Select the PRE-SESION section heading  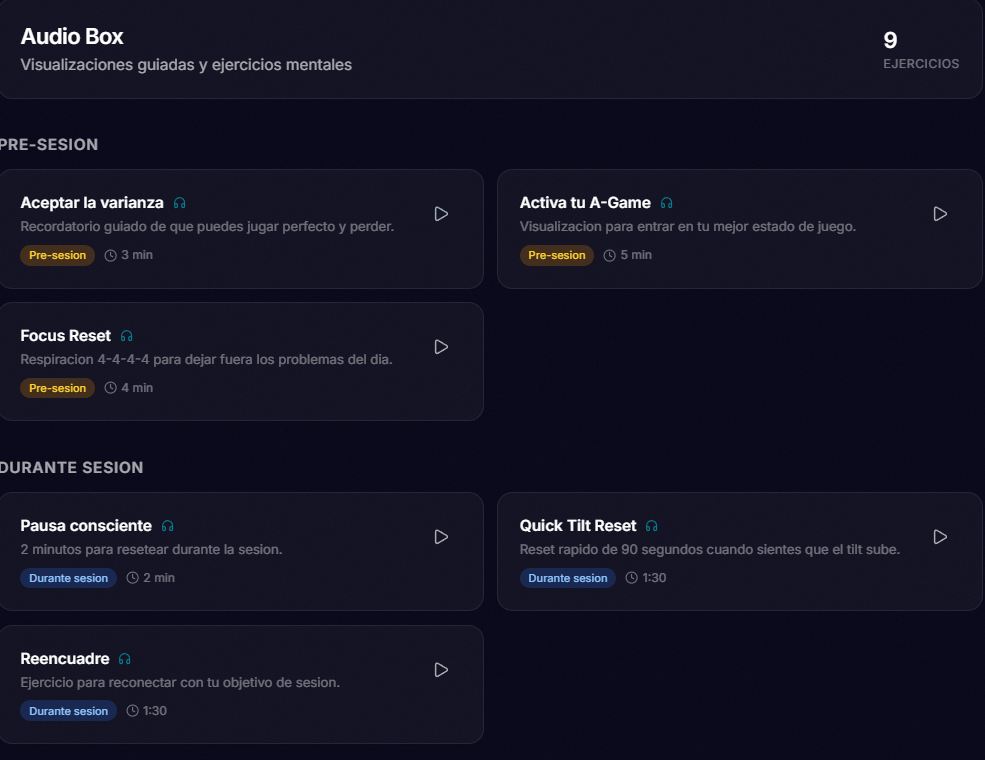pos(49,145)
